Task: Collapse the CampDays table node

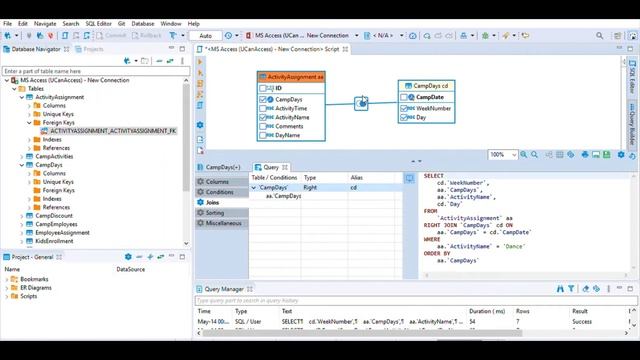Action: pyautogui.click(x=22, y=165)
